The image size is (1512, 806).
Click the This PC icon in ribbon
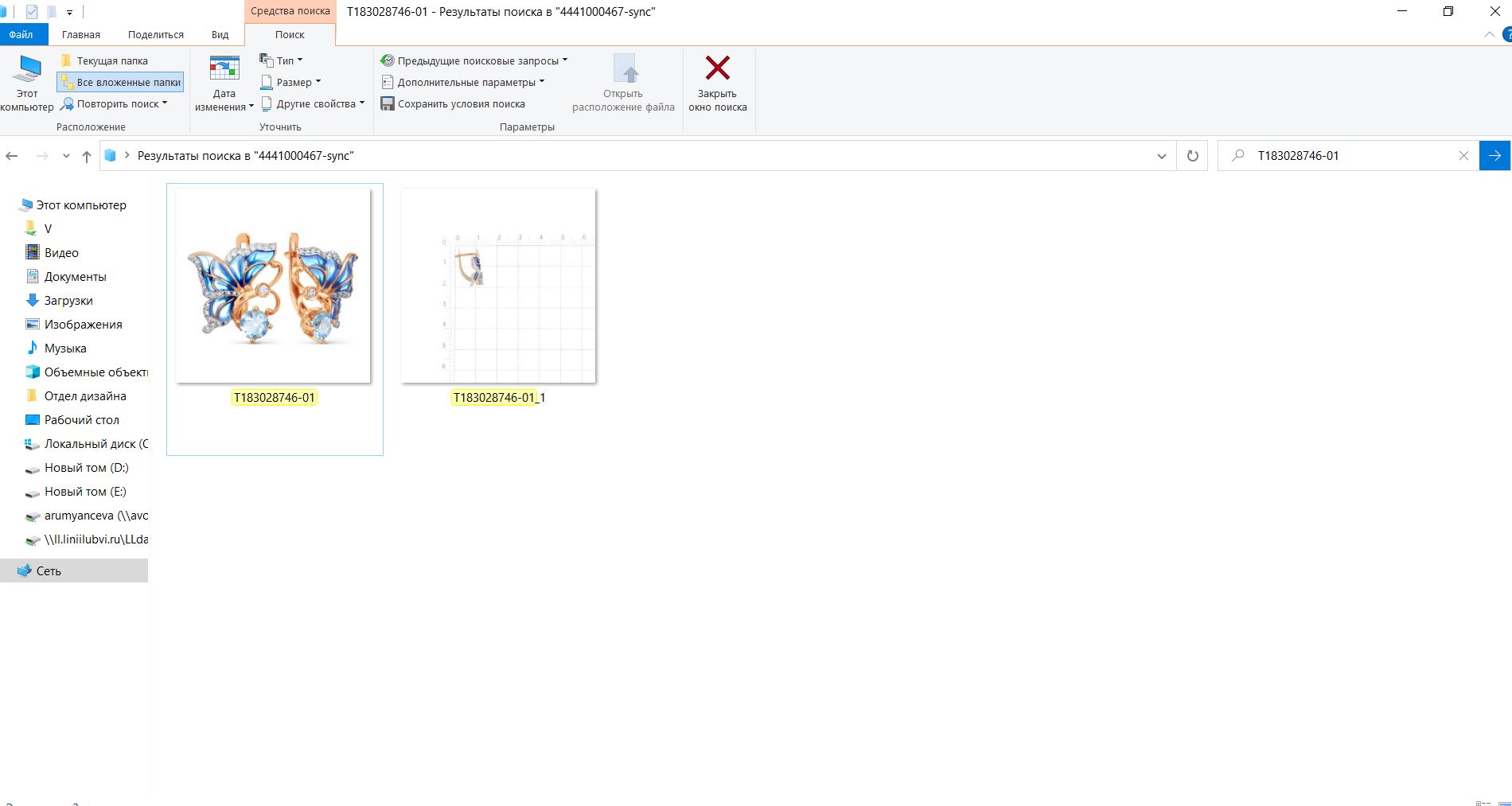pos(29,70)
